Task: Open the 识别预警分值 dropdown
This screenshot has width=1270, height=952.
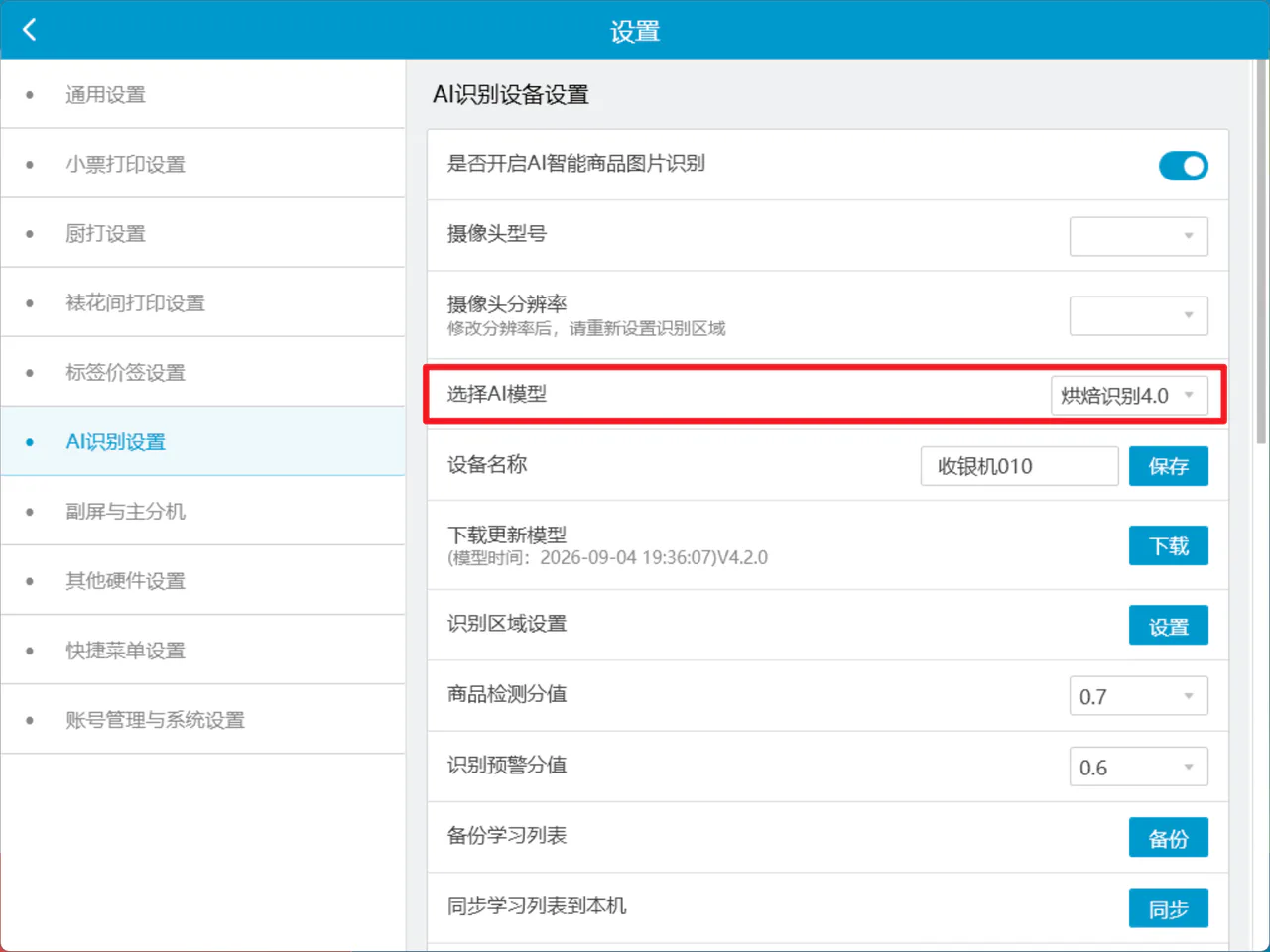Action: [1138, 767]
